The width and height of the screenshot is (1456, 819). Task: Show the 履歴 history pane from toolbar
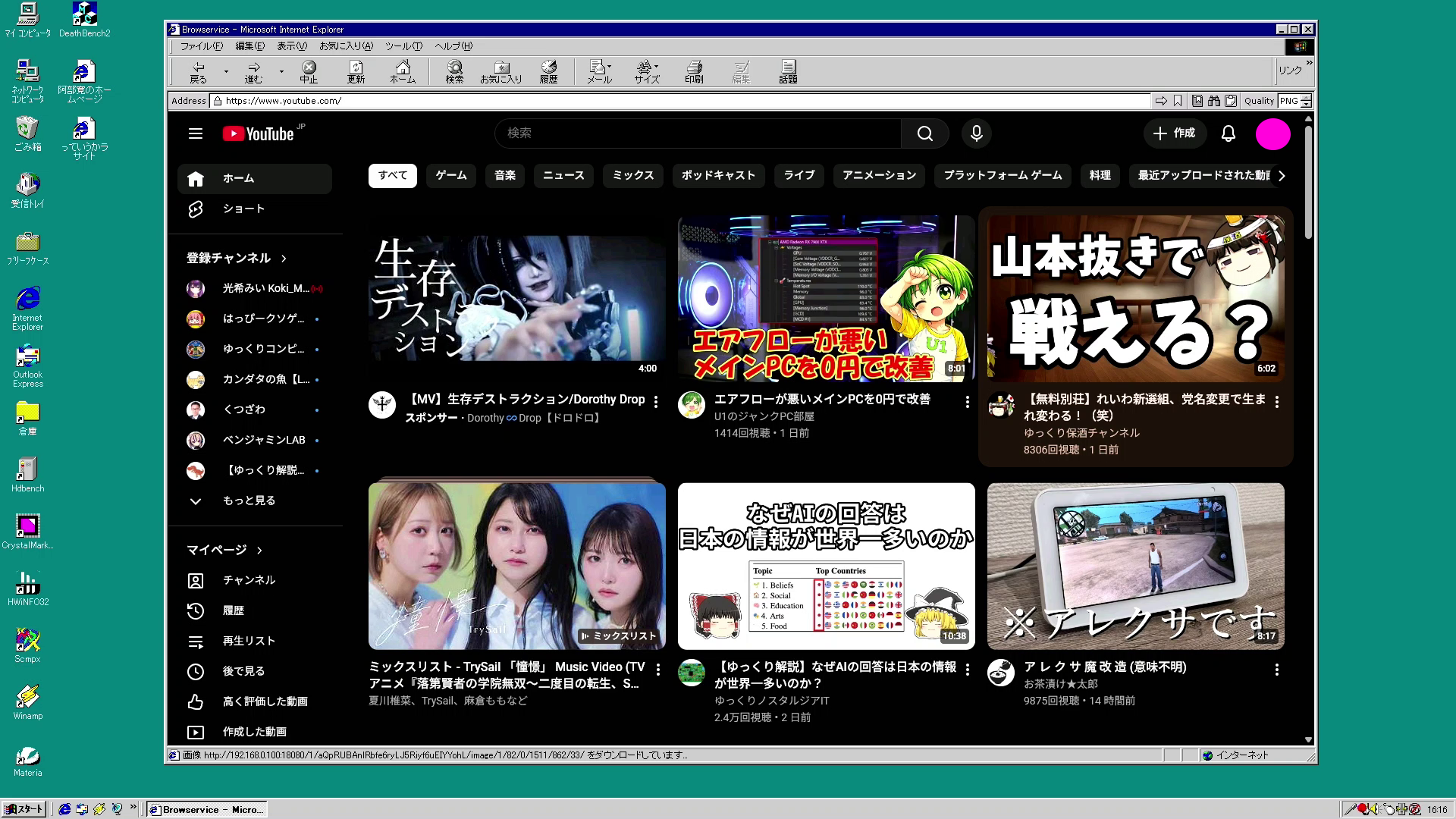548,72
